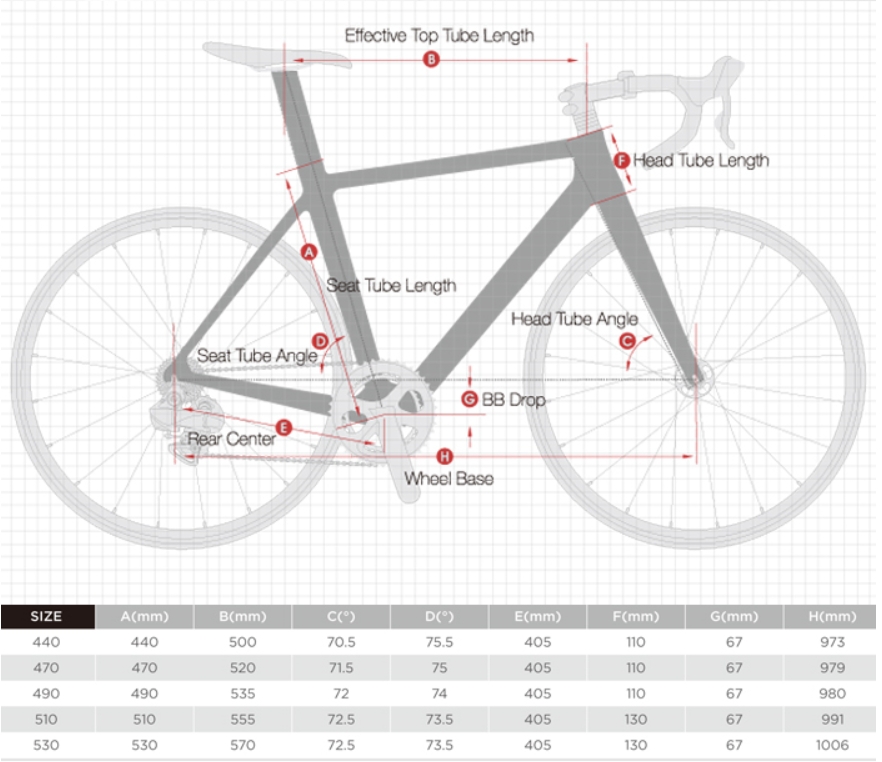882x762 pixels.
Task: Click the red E rear center marker
Action: [x=283, y=428]
